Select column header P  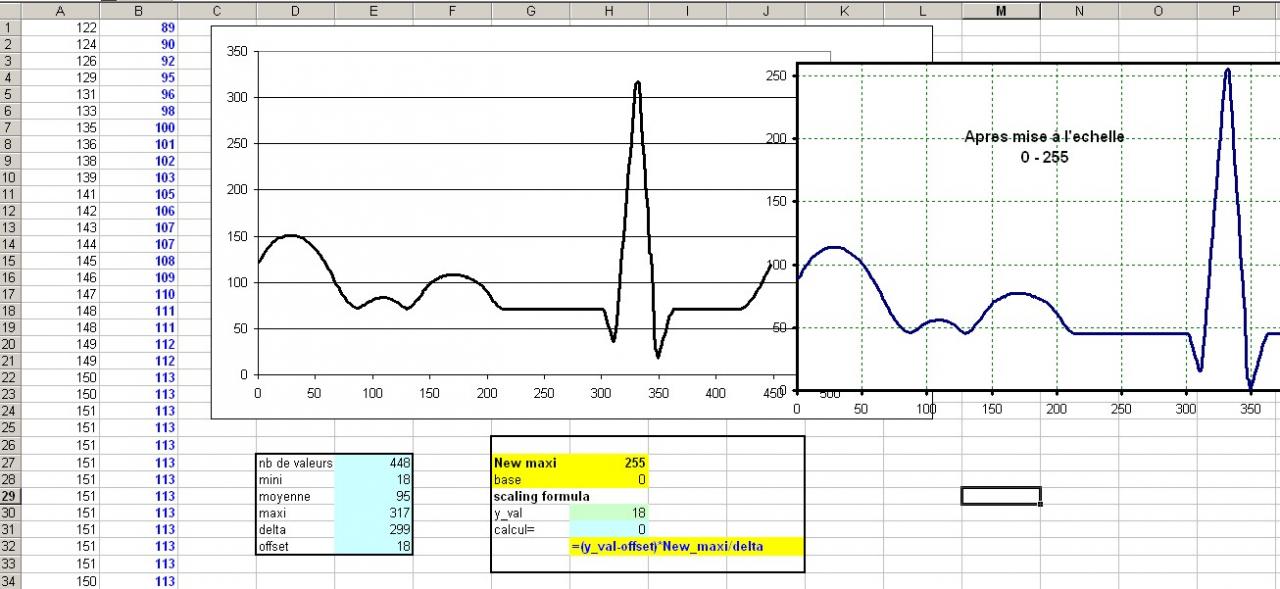1236,10
